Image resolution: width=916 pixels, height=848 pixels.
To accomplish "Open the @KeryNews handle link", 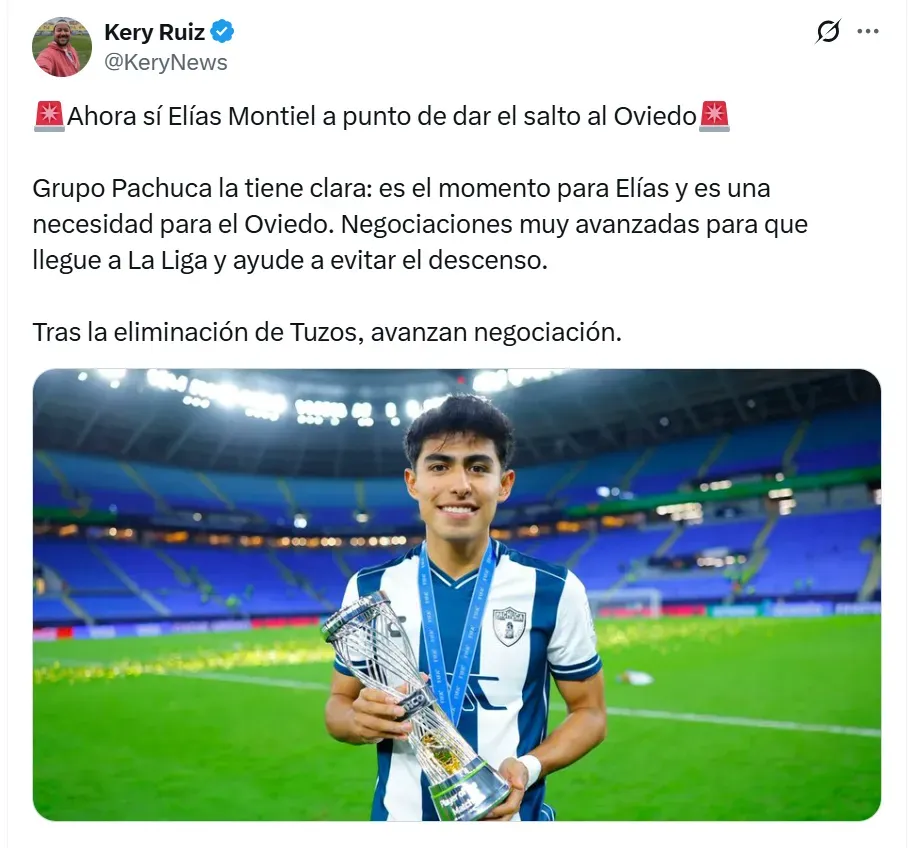I will pos(166,62).
